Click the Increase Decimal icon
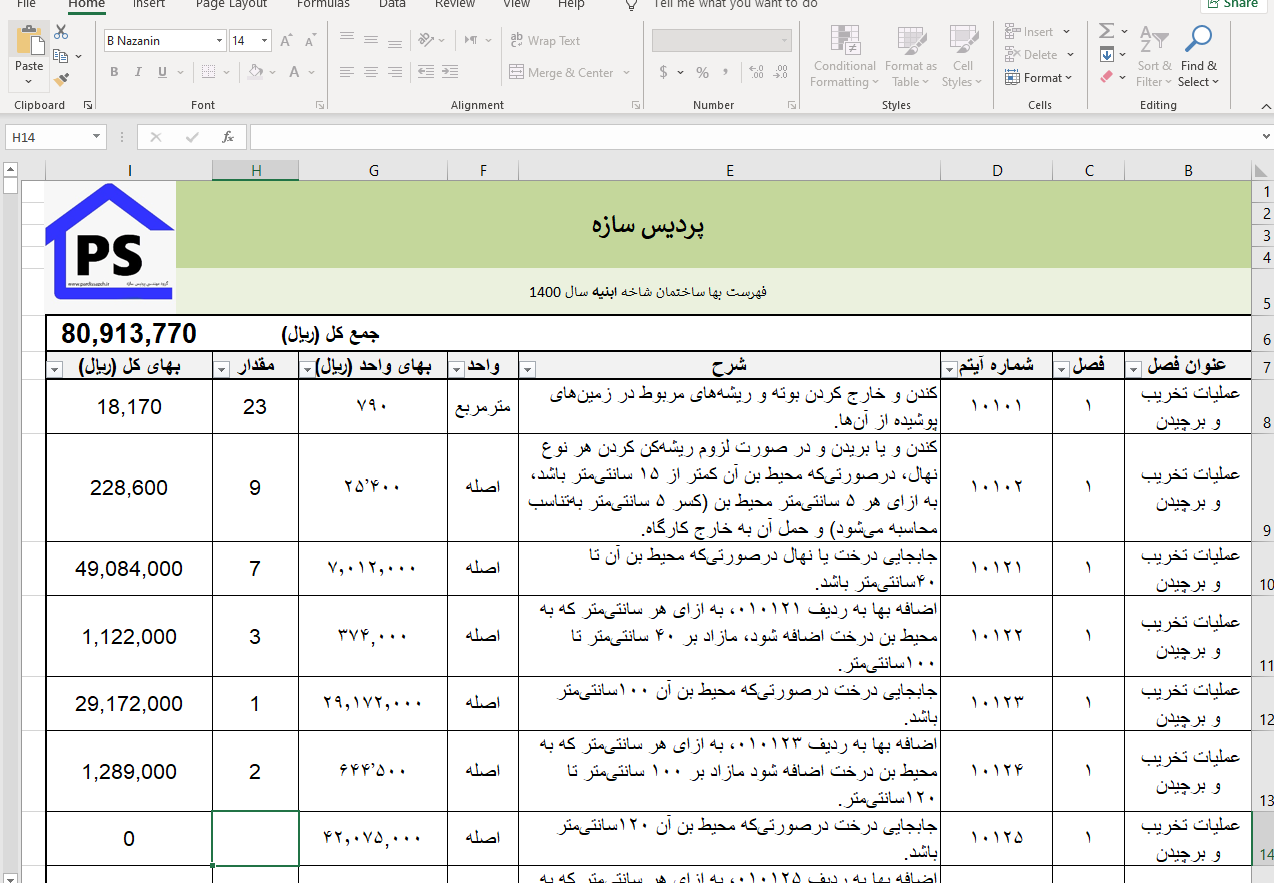This screenshot has width=1274, height=883. coord(755,72)
